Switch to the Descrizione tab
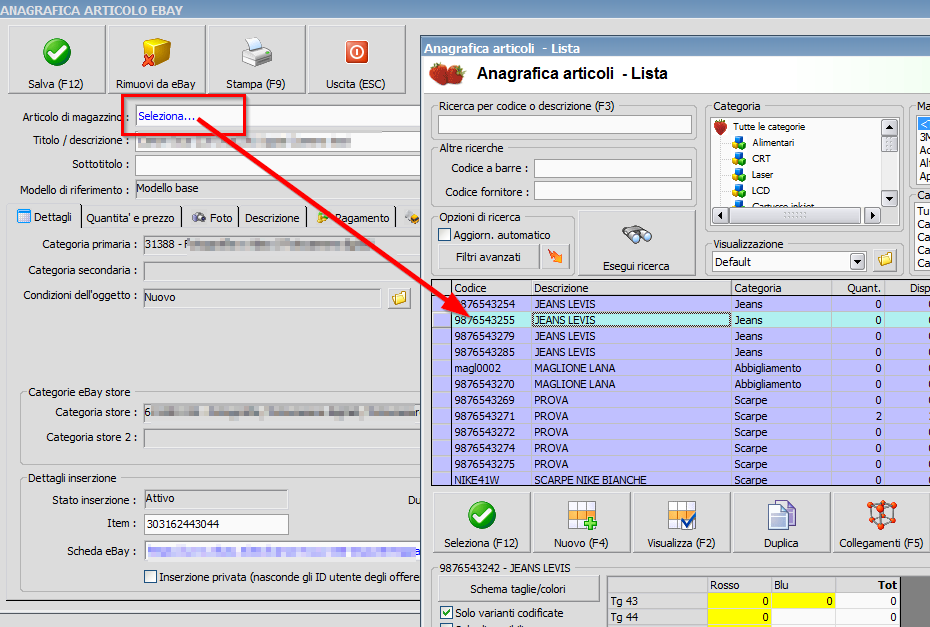Image resolution: width=930 pixels, height=627 pixels. pyautogui.click(x=272, y=218)
